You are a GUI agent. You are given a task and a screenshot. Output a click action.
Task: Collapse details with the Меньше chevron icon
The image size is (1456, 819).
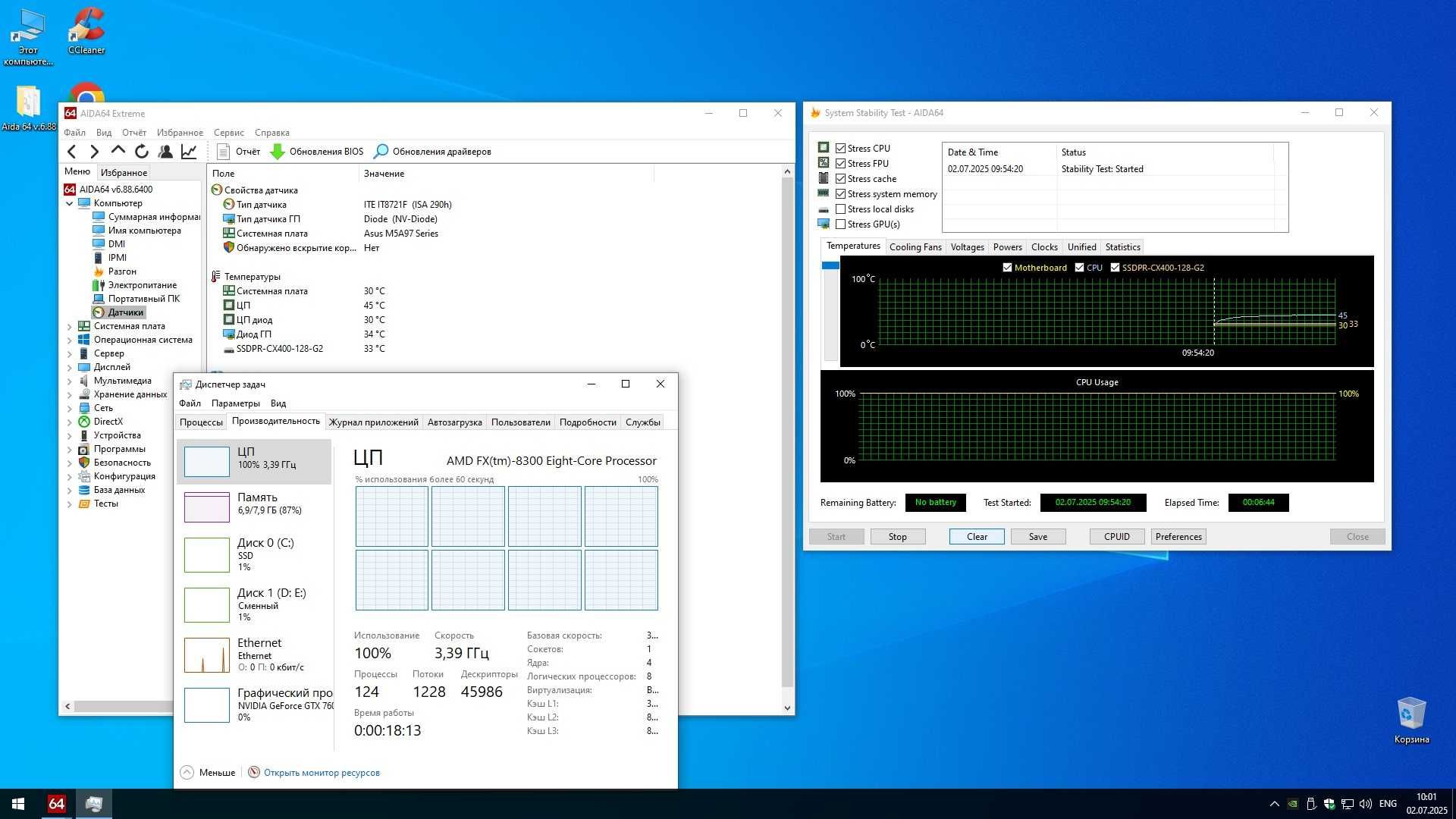tap(187, 772)
